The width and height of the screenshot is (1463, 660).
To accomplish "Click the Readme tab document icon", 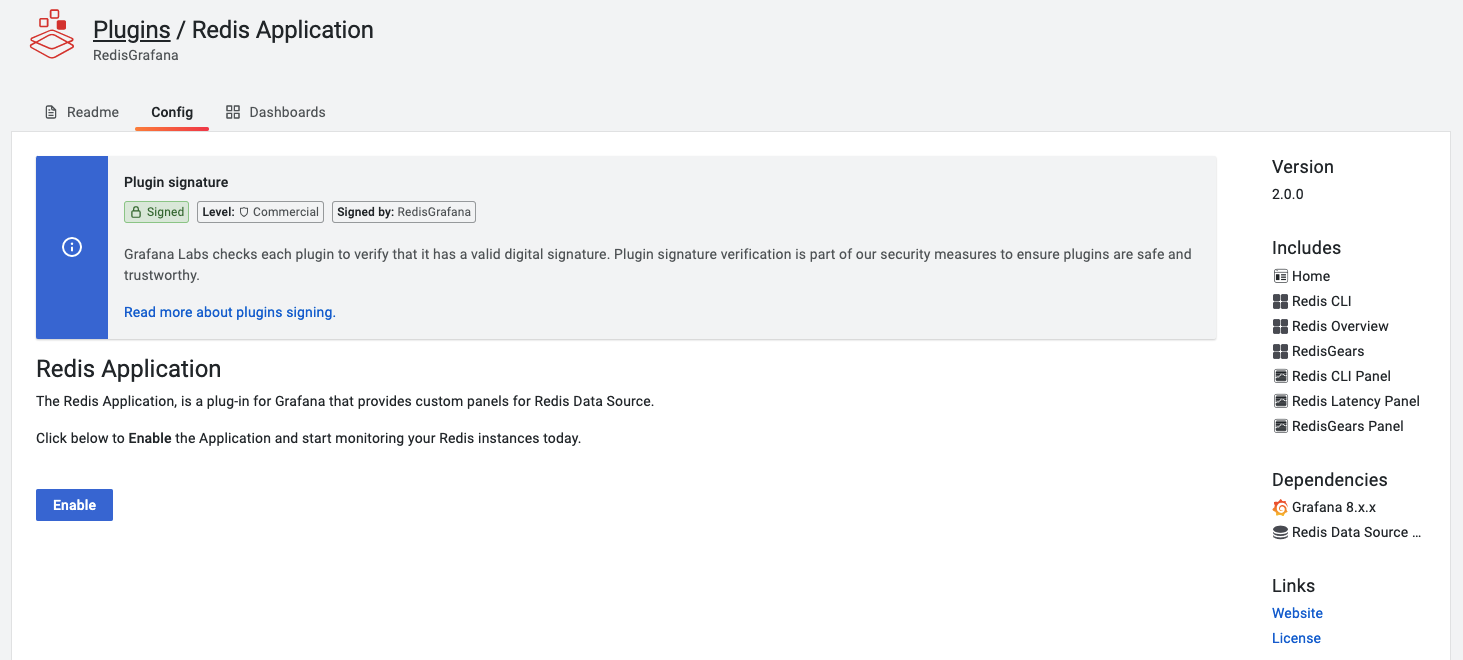I will pos(51,112).
